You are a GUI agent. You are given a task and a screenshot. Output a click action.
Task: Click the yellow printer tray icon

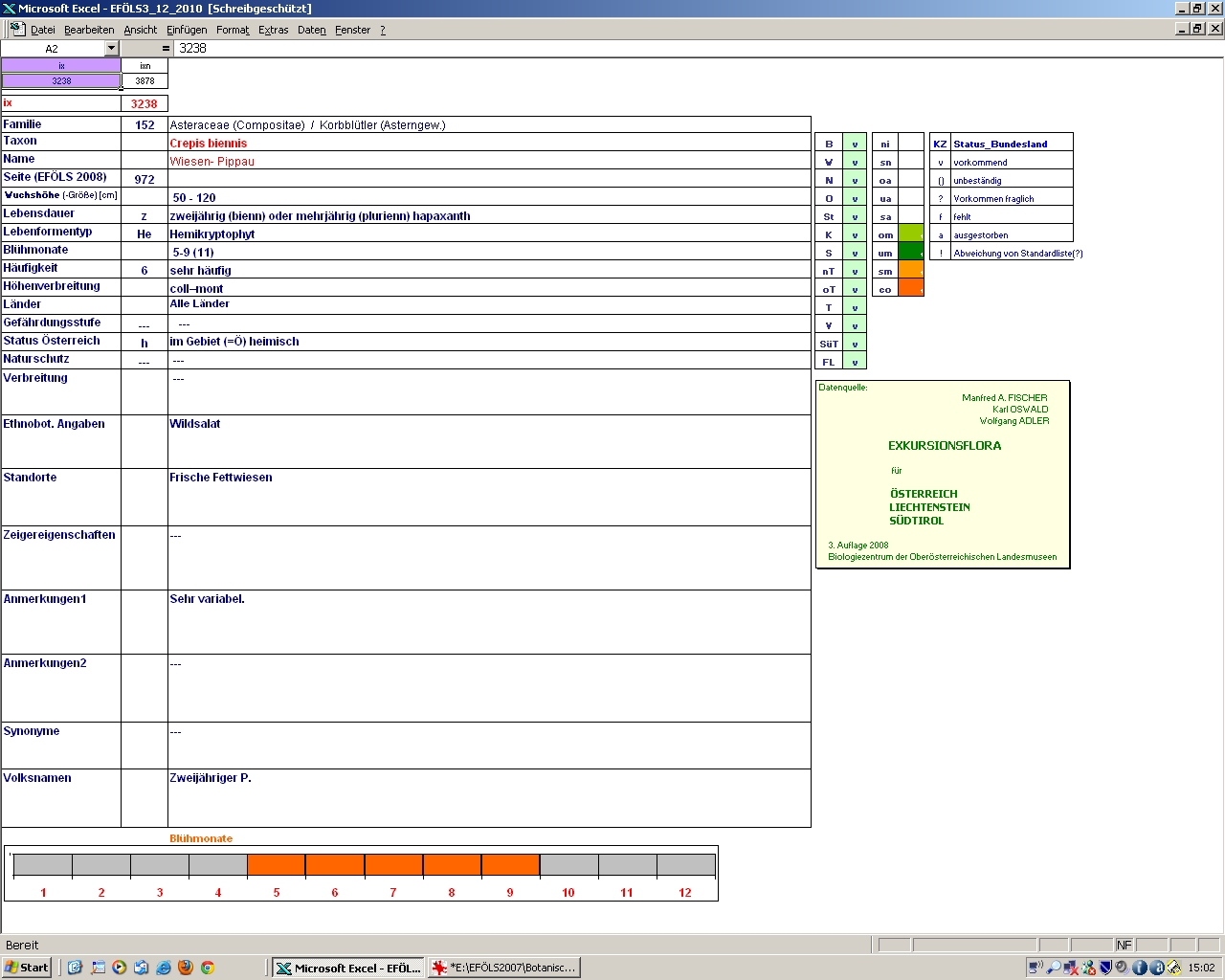coord(1174,968)
